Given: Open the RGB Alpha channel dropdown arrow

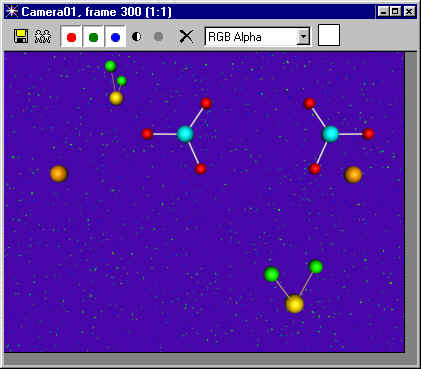Looking at the screenshot, I should 304,36.
